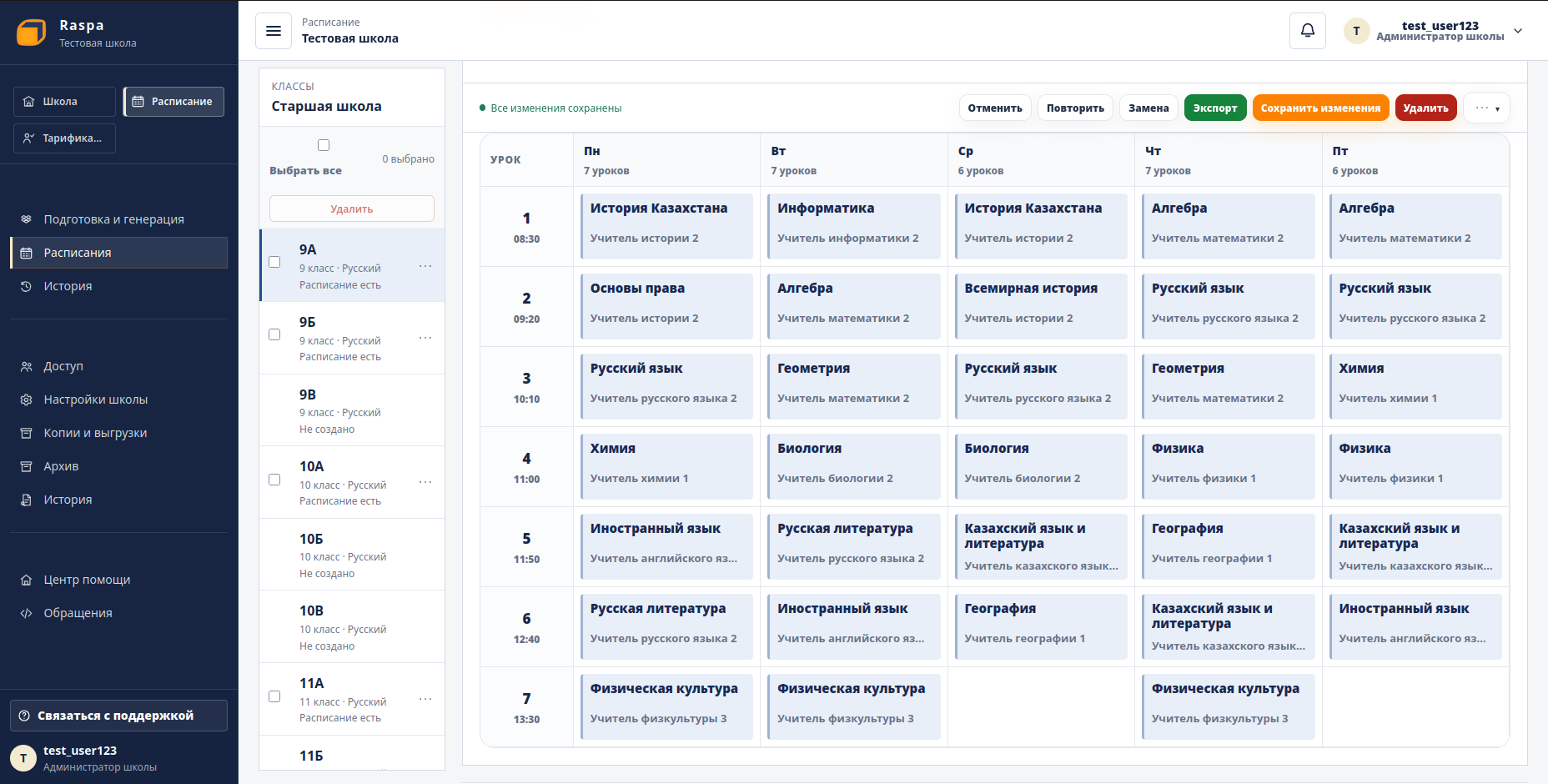1548x784 pixels.
Task: Open Центр помощи in sidebar
Action: 118,580
